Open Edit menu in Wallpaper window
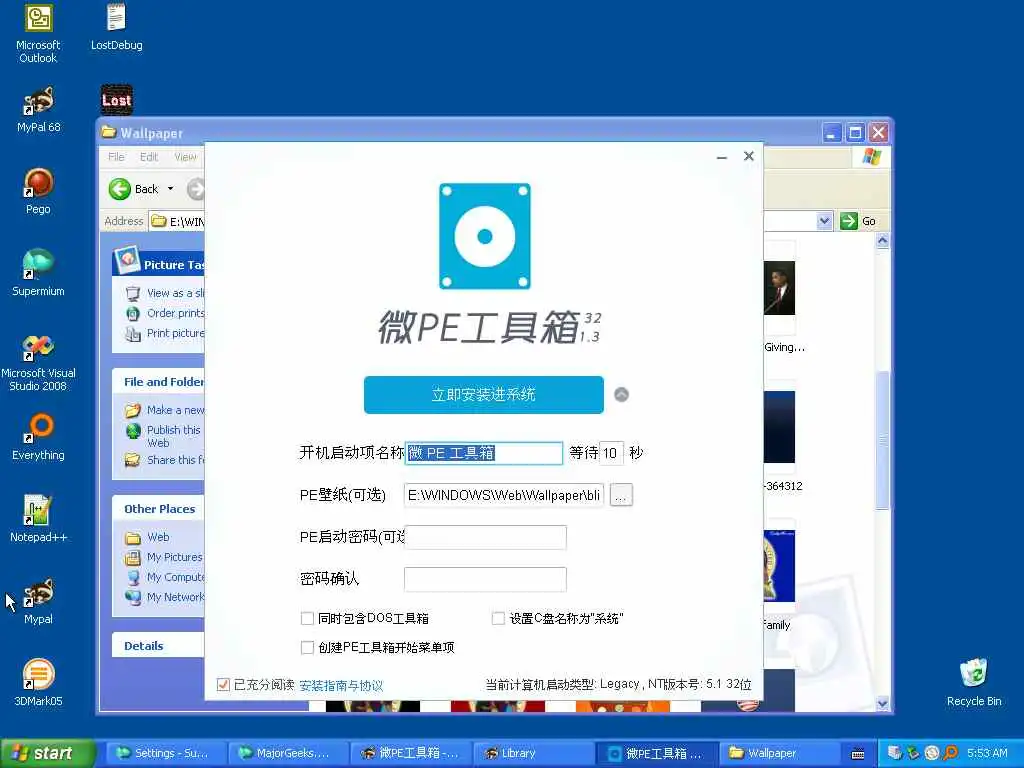Viewport: 1024px width, 768px height. click(149, 157)
